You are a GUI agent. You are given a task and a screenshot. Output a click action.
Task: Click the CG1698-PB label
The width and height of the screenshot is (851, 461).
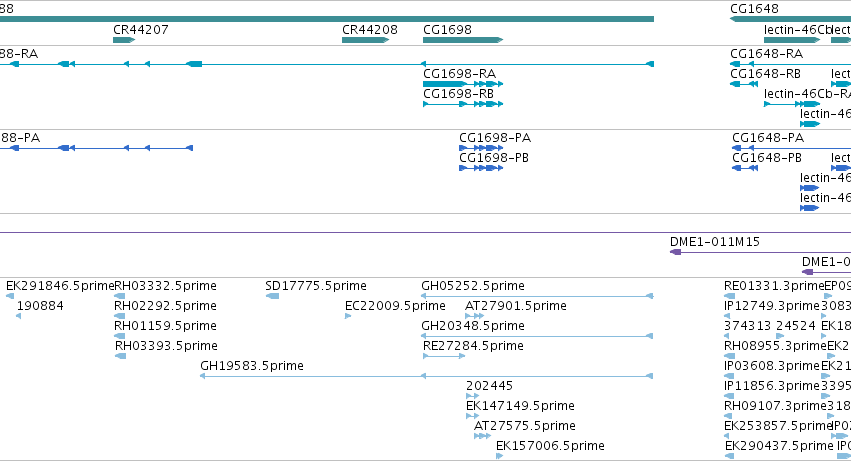(494, 157)
